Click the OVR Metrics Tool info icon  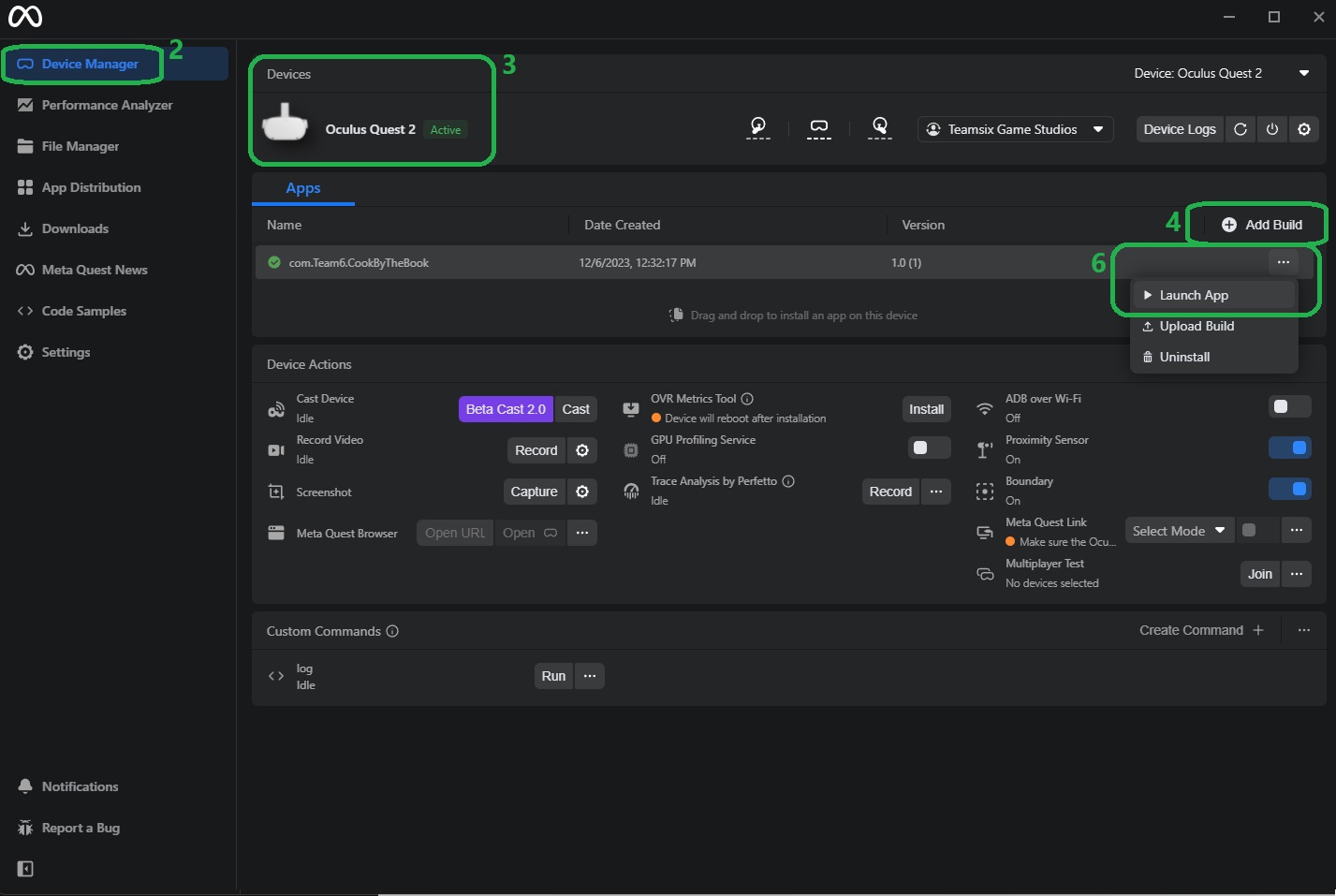747,399
